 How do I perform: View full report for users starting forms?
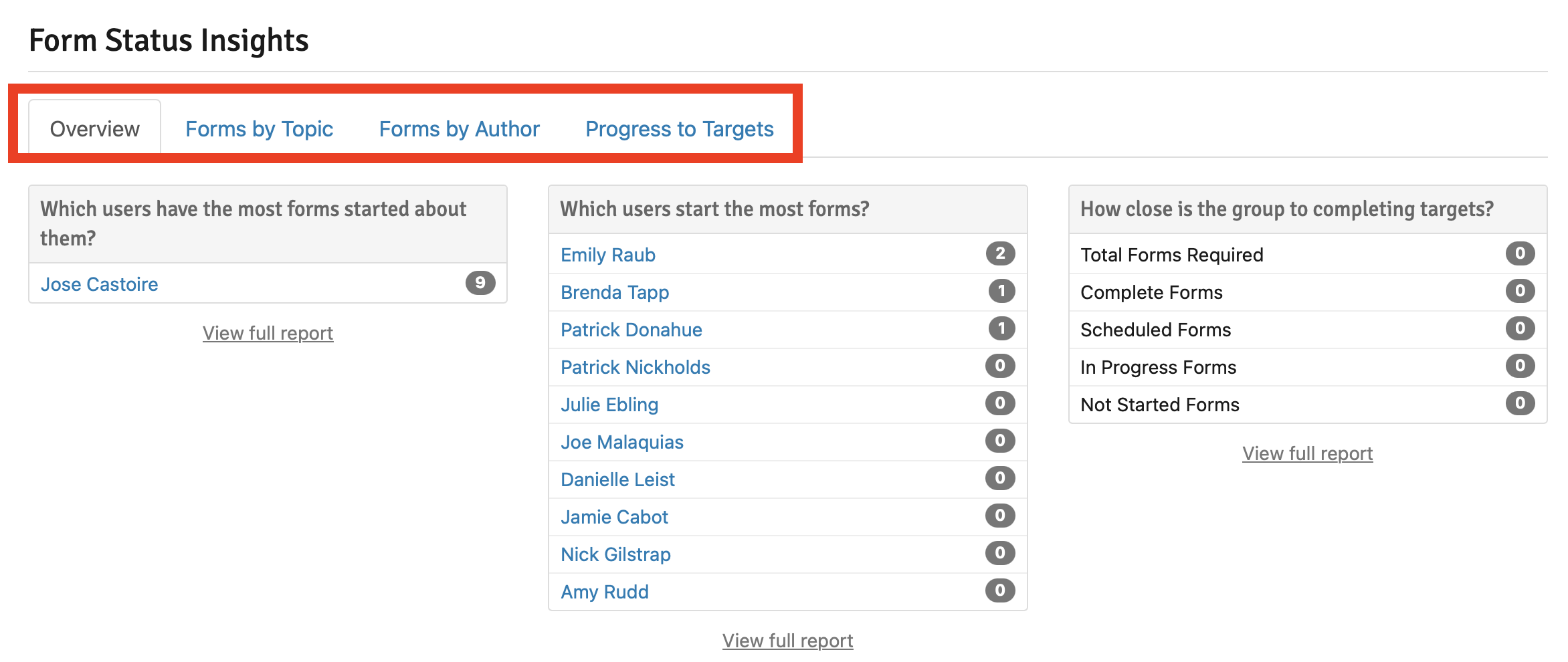click(787, 641)
